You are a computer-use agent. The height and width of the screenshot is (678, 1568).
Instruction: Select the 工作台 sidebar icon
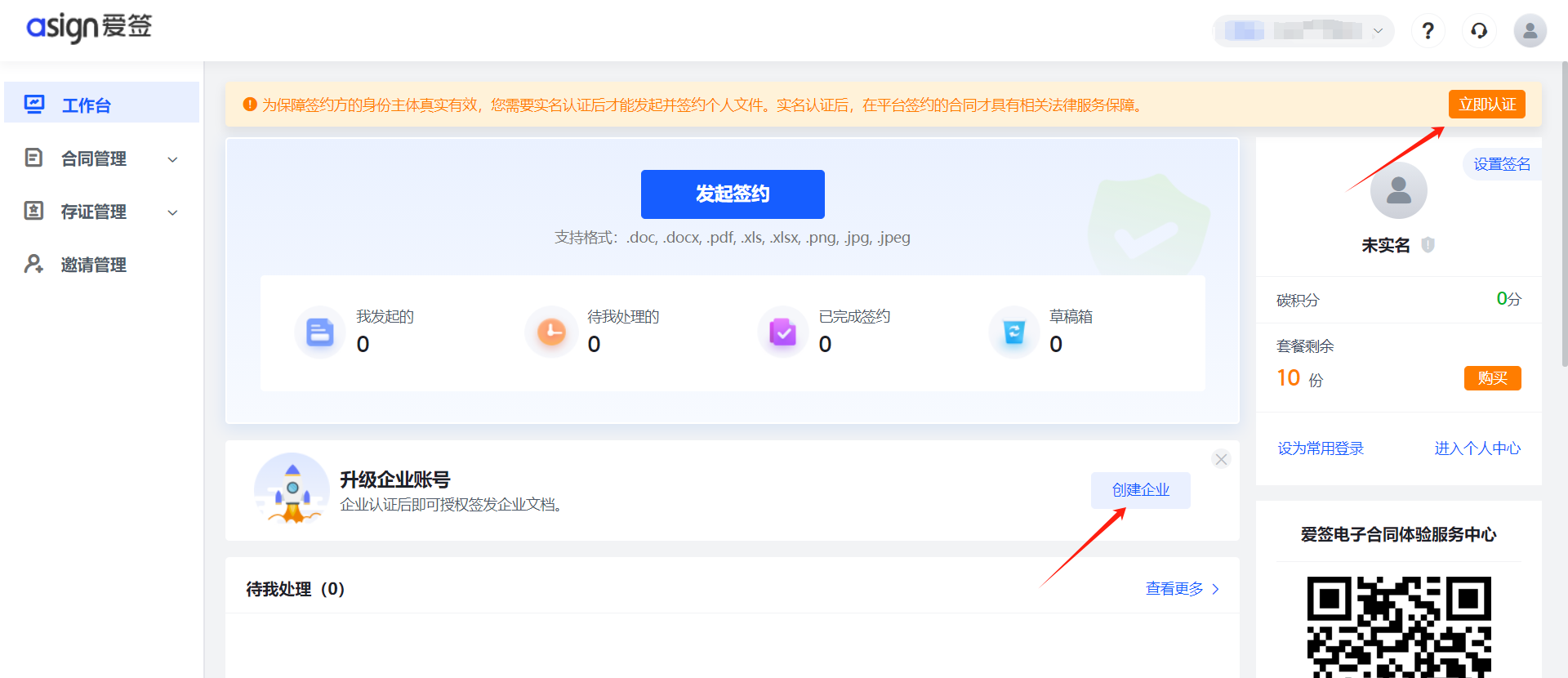(34, 105)
